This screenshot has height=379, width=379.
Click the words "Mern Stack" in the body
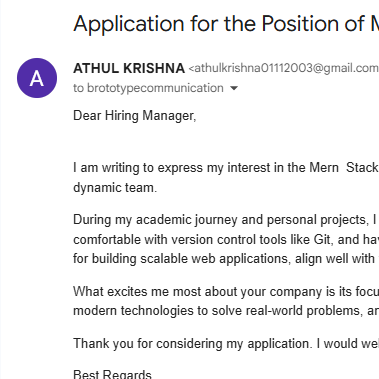pyautogui.click(x=344, y=167)
